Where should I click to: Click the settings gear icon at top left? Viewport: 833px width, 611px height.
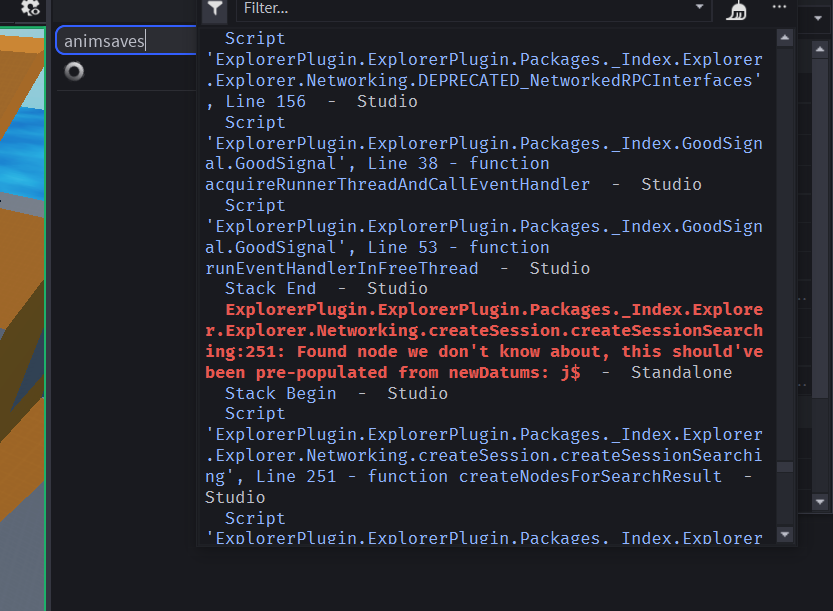click(x=30, y=8)
